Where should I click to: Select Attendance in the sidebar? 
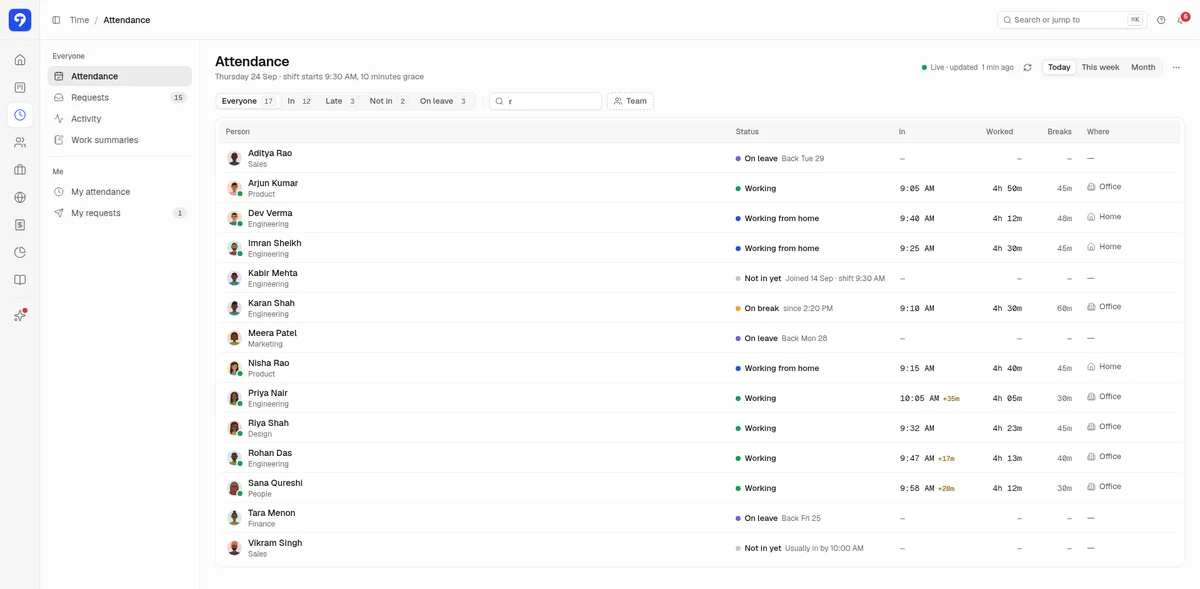[120, 76]
